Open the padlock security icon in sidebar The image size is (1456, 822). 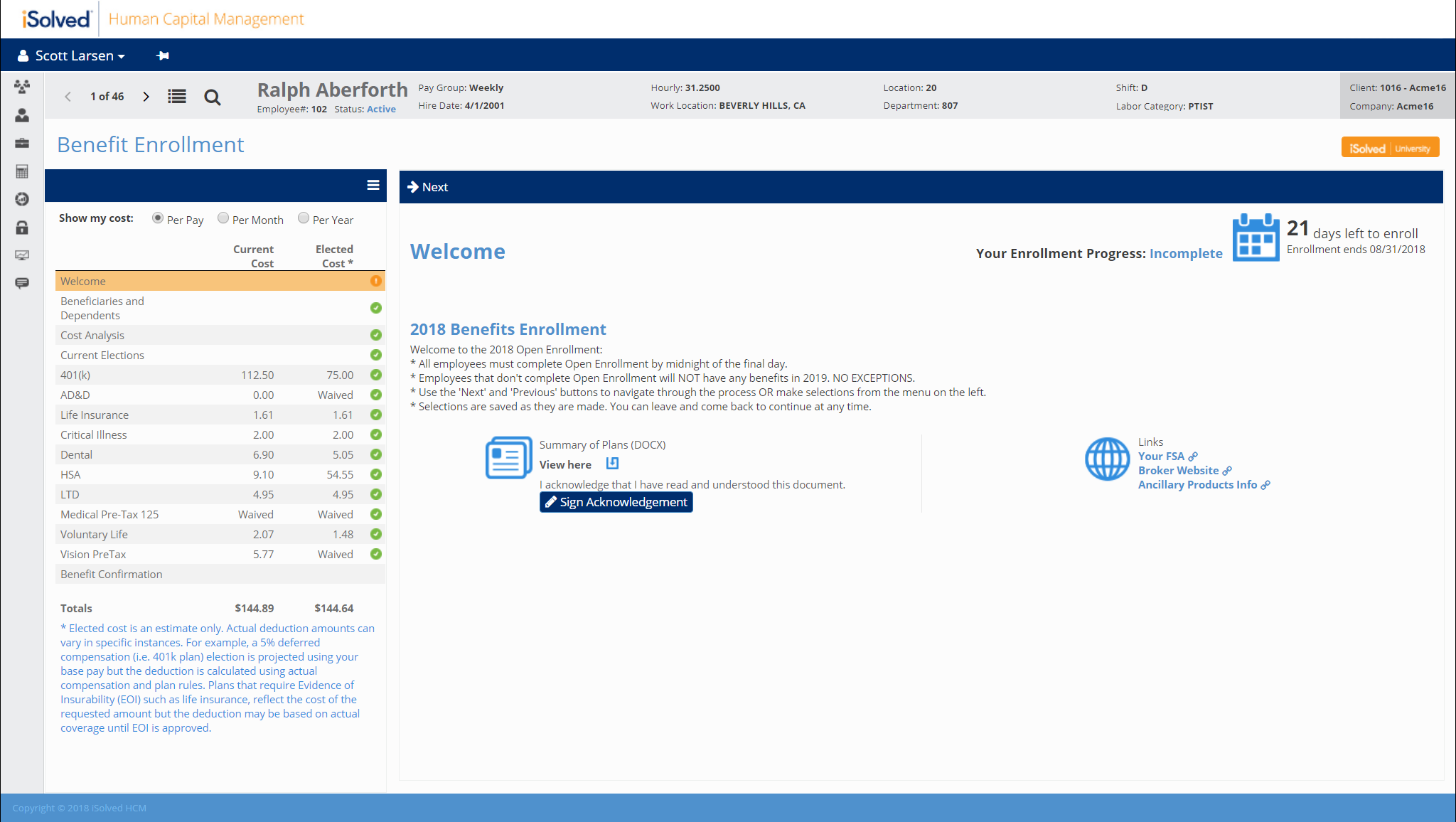[22, 228]
